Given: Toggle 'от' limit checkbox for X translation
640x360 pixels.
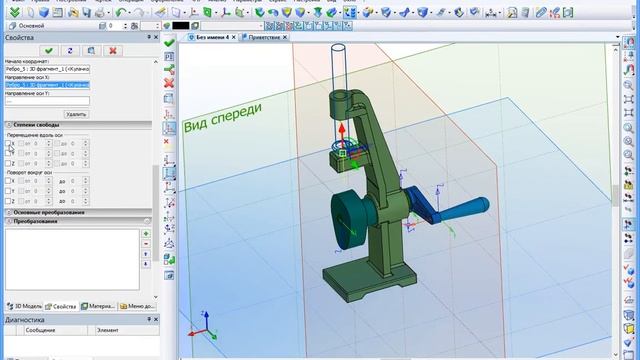Looking at the screenshot, I should [21, 144].
